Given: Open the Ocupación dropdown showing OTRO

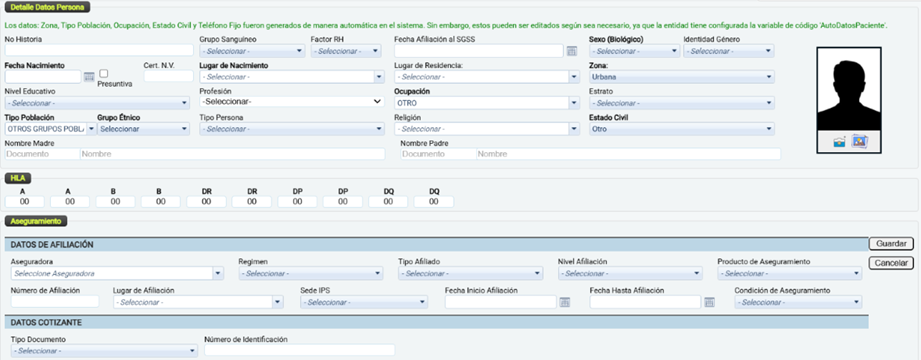Looking at the screenshot, I should click(487, 103).
